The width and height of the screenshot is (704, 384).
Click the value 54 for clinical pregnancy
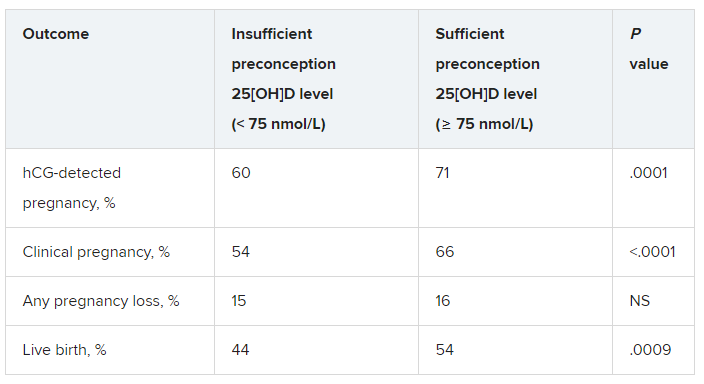(241, 252)
